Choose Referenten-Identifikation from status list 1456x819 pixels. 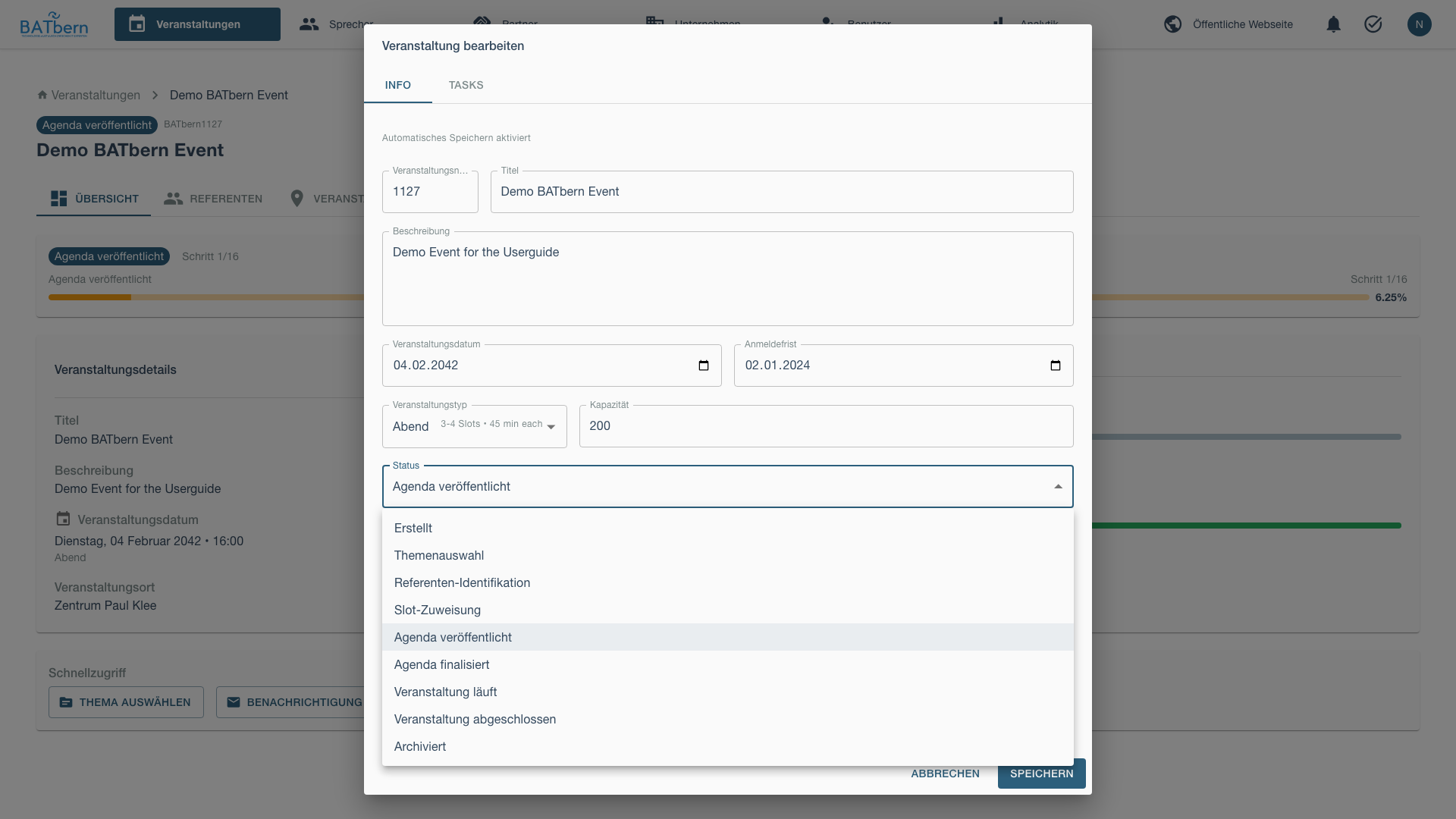tap(728, 582)
